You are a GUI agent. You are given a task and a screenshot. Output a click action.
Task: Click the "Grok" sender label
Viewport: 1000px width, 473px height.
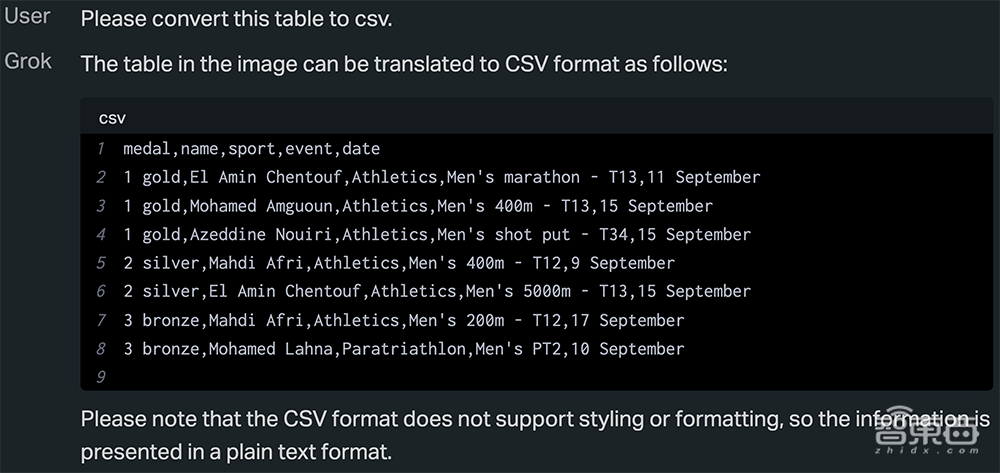(x=29, y=62)
